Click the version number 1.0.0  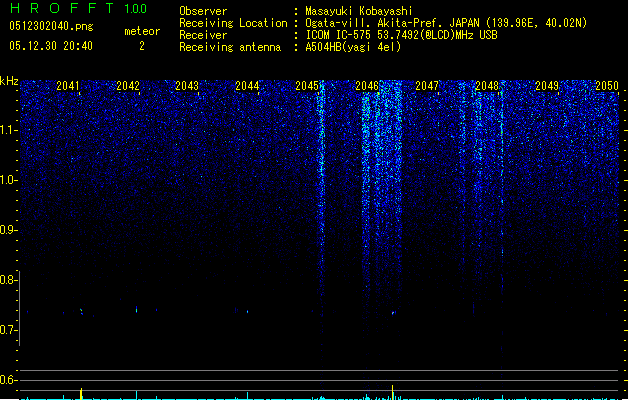click(135, 8)
